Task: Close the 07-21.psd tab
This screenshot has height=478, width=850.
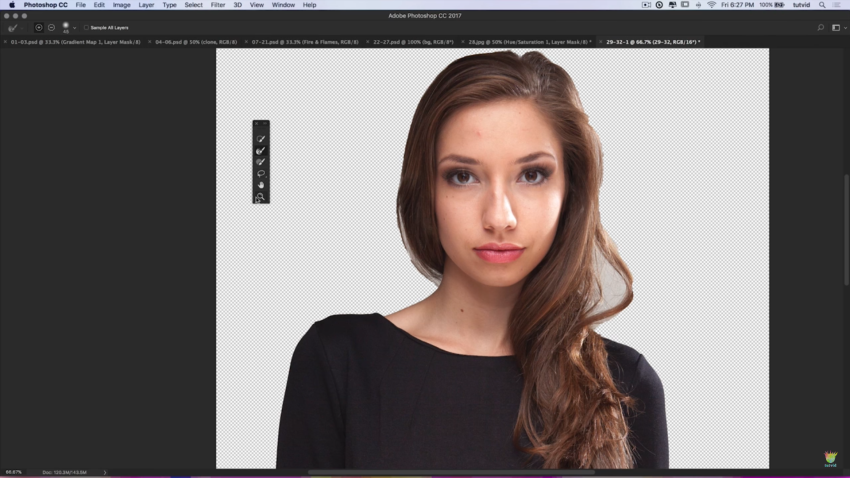Action: click(x=246, y=42)
